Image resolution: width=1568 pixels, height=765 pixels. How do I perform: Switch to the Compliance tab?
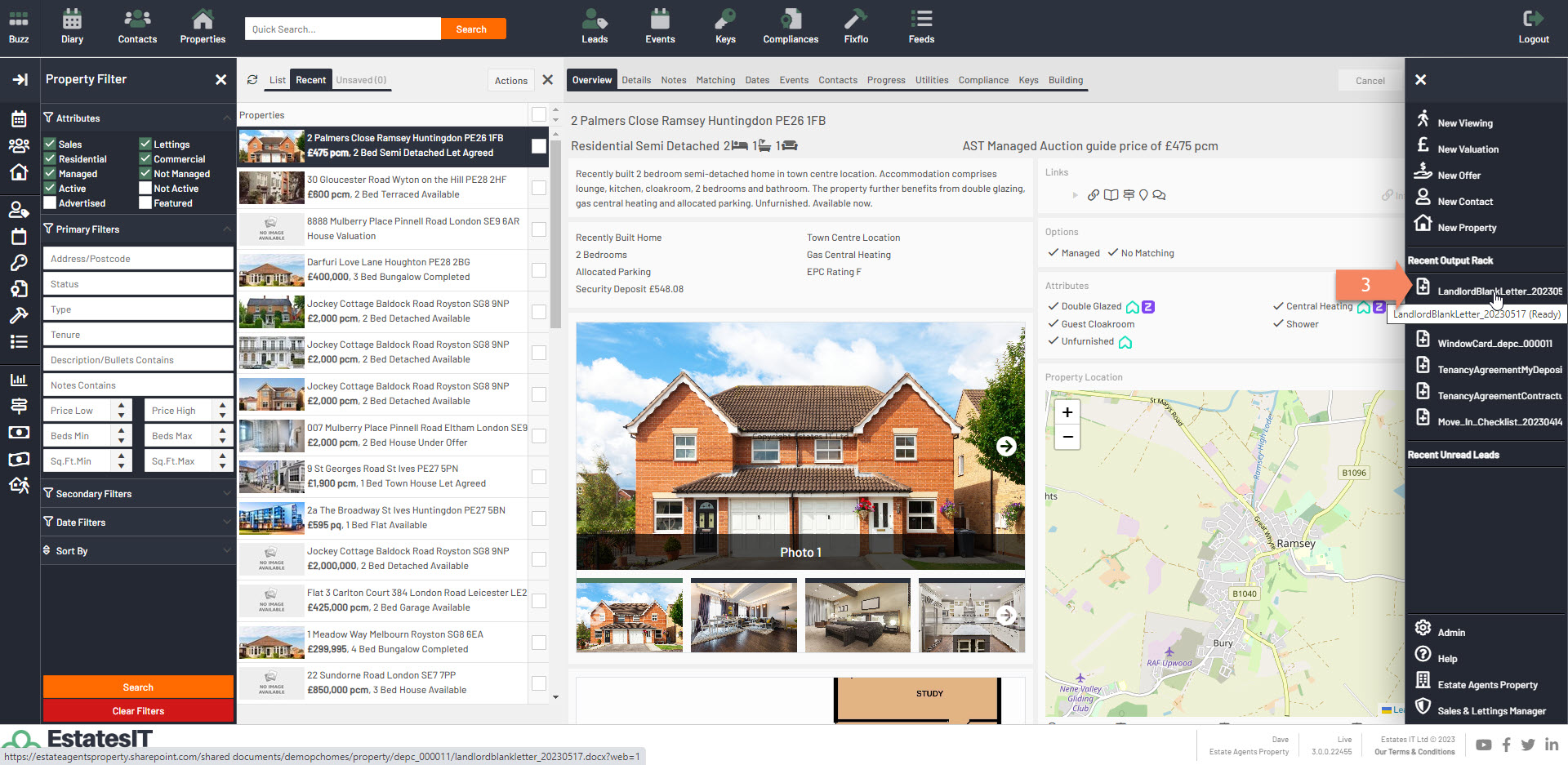point(982,80)
